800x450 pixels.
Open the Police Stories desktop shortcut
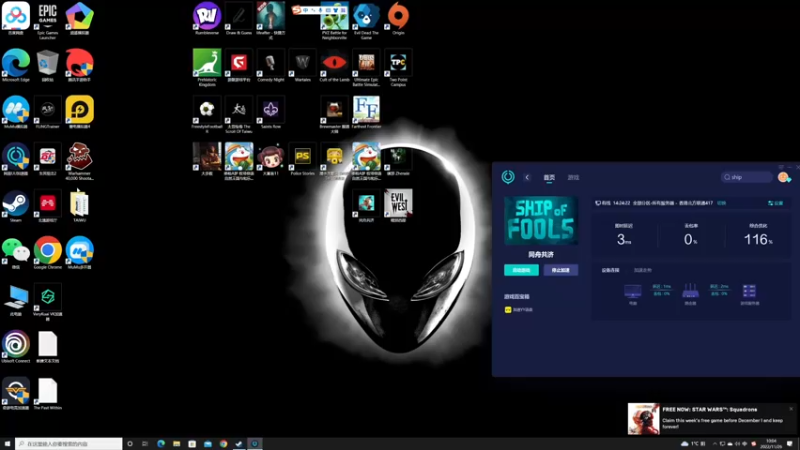coord(303,160)
